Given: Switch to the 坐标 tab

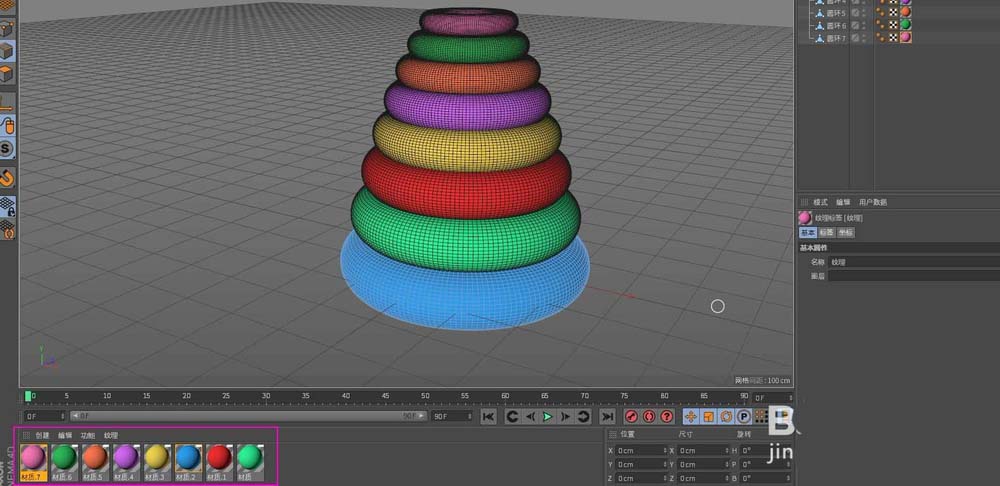Looking at the screenshot, I should pos(846,233).
